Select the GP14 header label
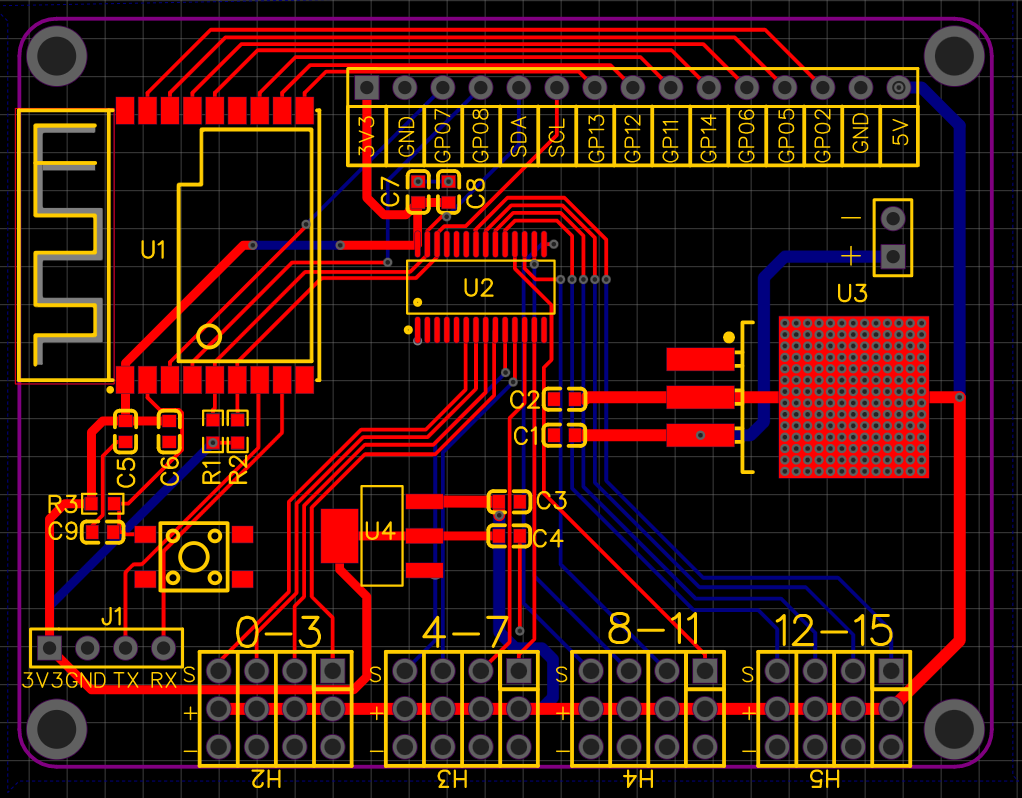This screenshot has height=798, width=1022. click(x=708, y=137)
